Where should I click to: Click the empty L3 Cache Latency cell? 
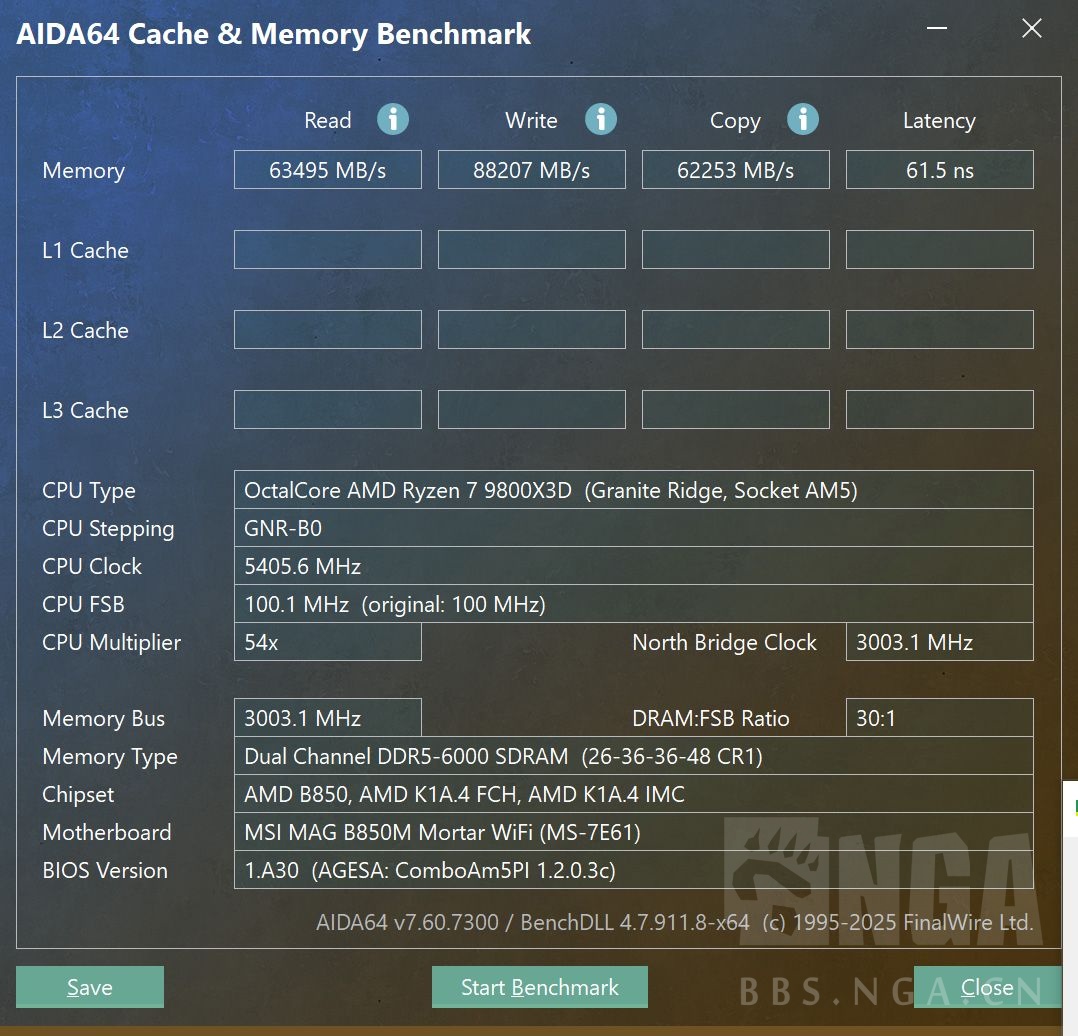(939, 410)
